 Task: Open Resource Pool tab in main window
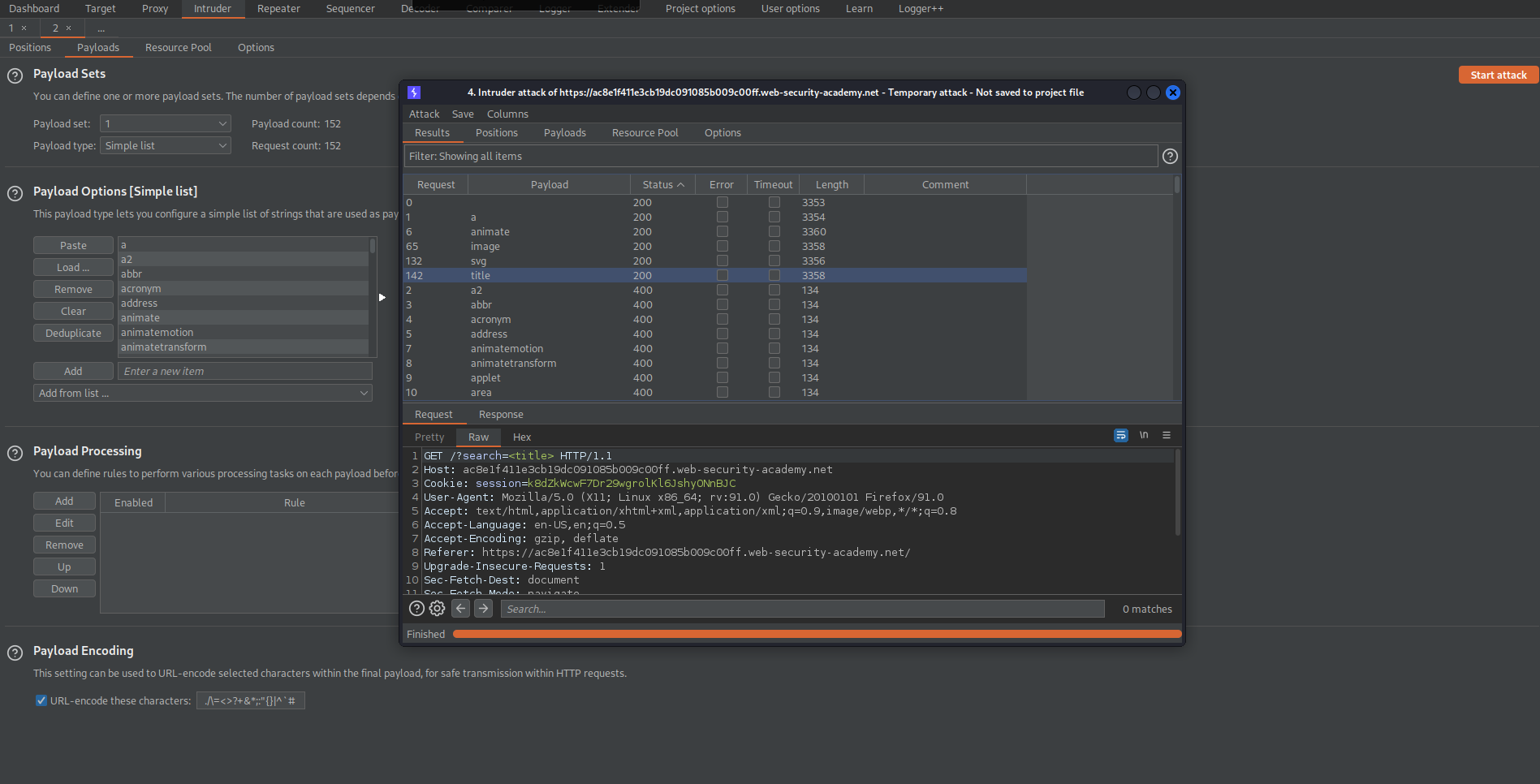(x=178, y=48)
